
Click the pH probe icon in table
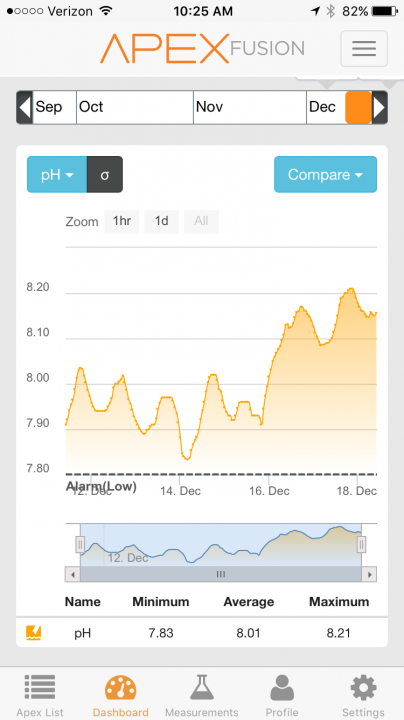(x=34, y=633)
